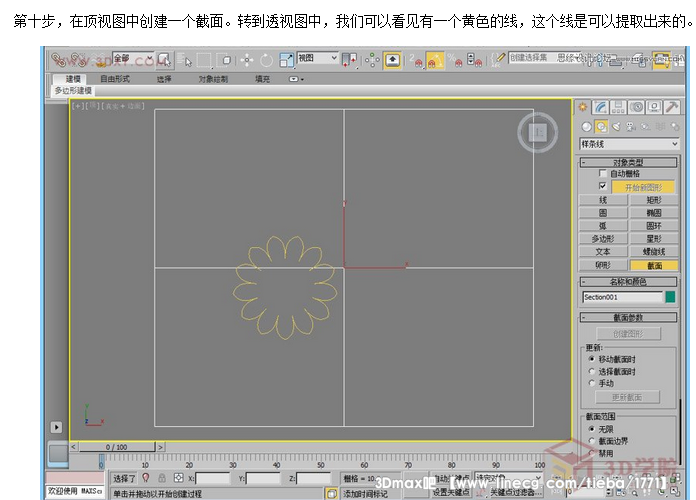
Task: Open the 视图 reference coordinate dropdown
Action: click(x=317, y=58)
